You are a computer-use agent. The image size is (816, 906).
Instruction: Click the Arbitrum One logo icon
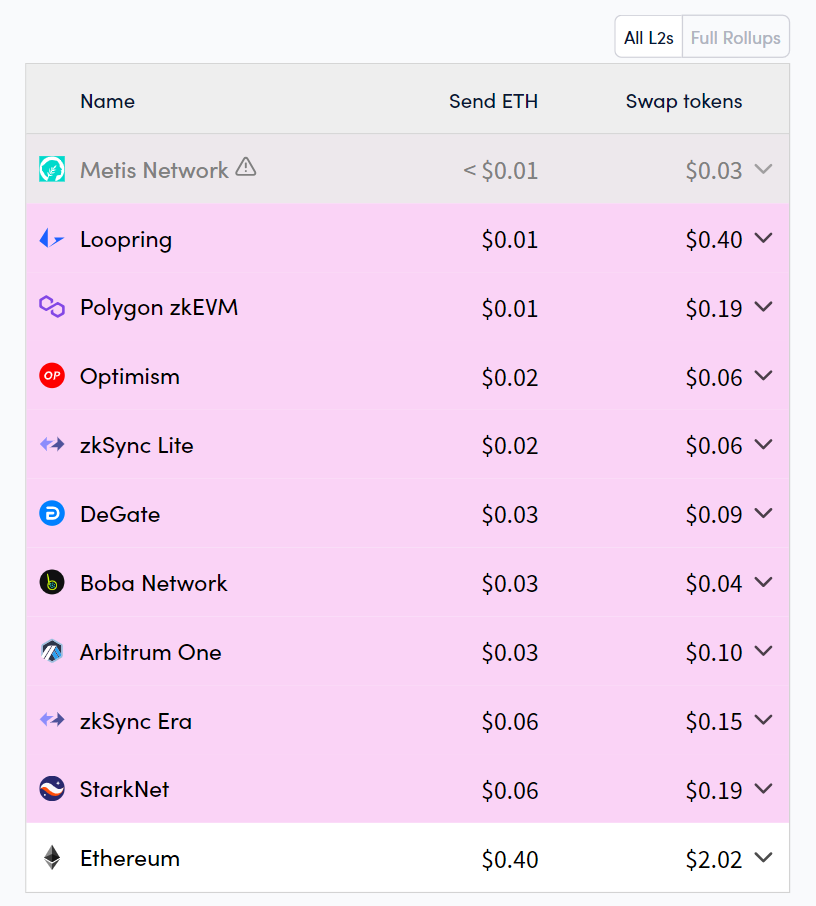[52, 652]
